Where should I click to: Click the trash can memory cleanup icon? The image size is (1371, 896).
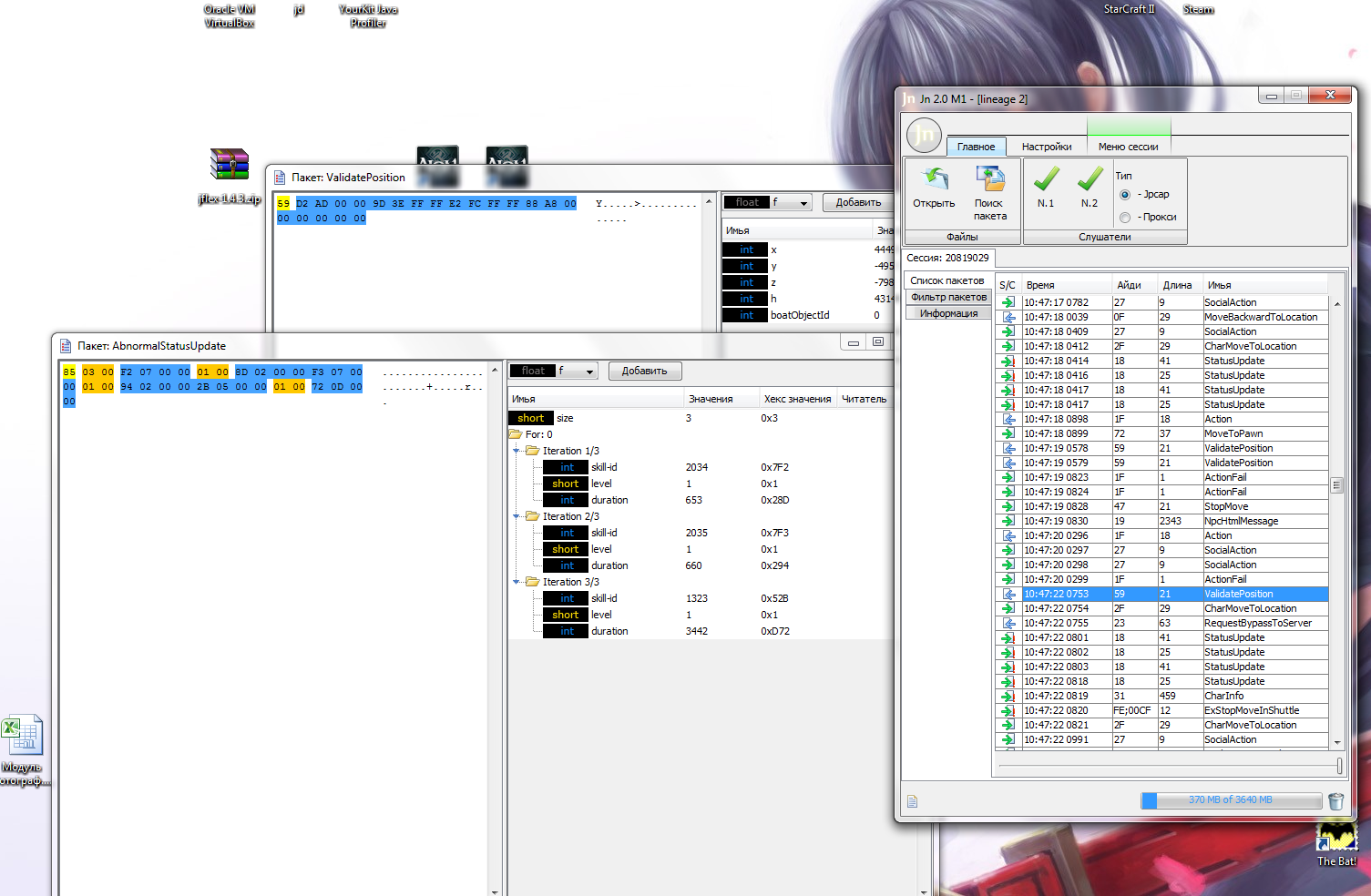[x=1335, y=800]
